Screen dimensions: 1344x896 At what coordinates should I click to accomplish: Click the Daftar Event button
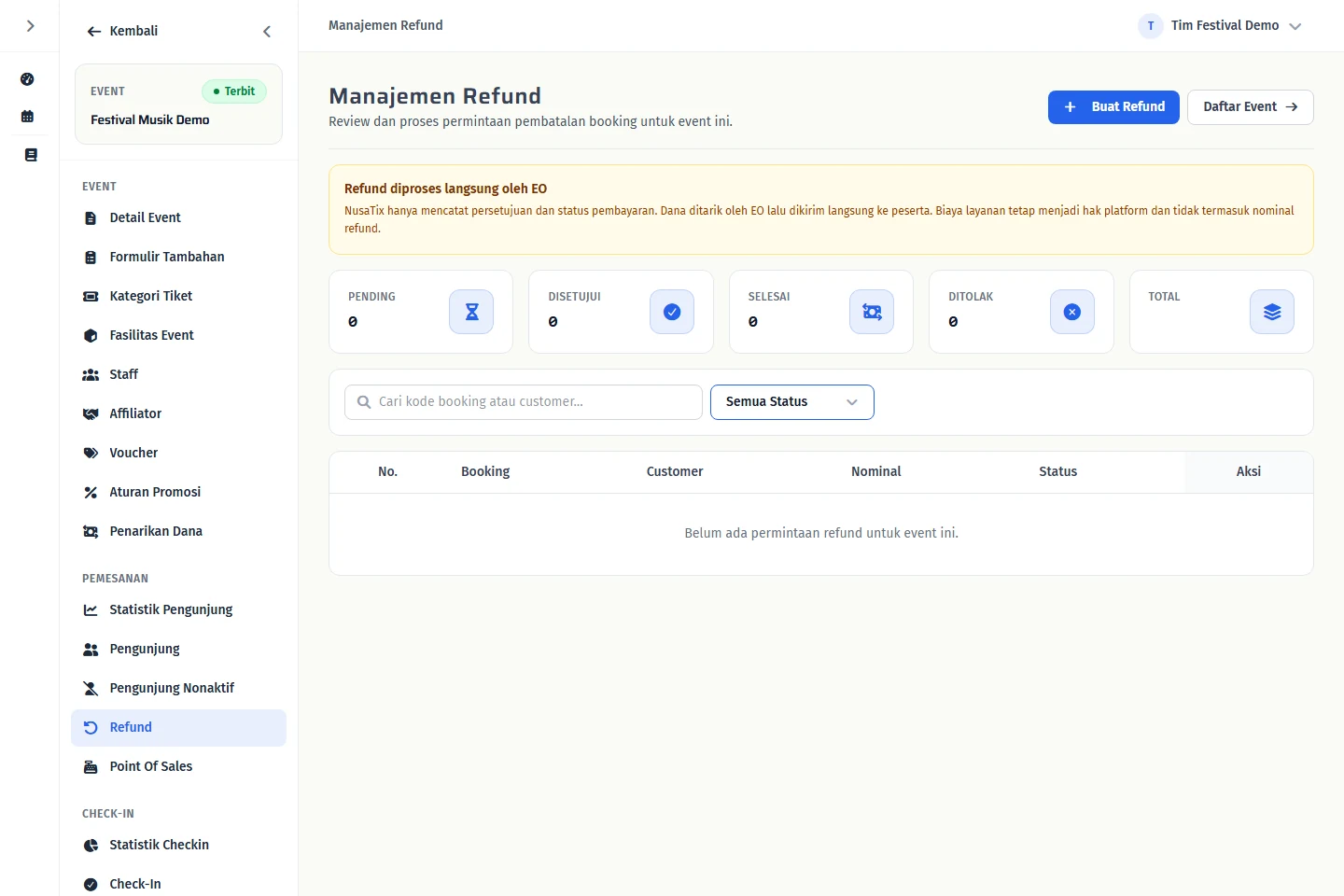pos(1250,107)
